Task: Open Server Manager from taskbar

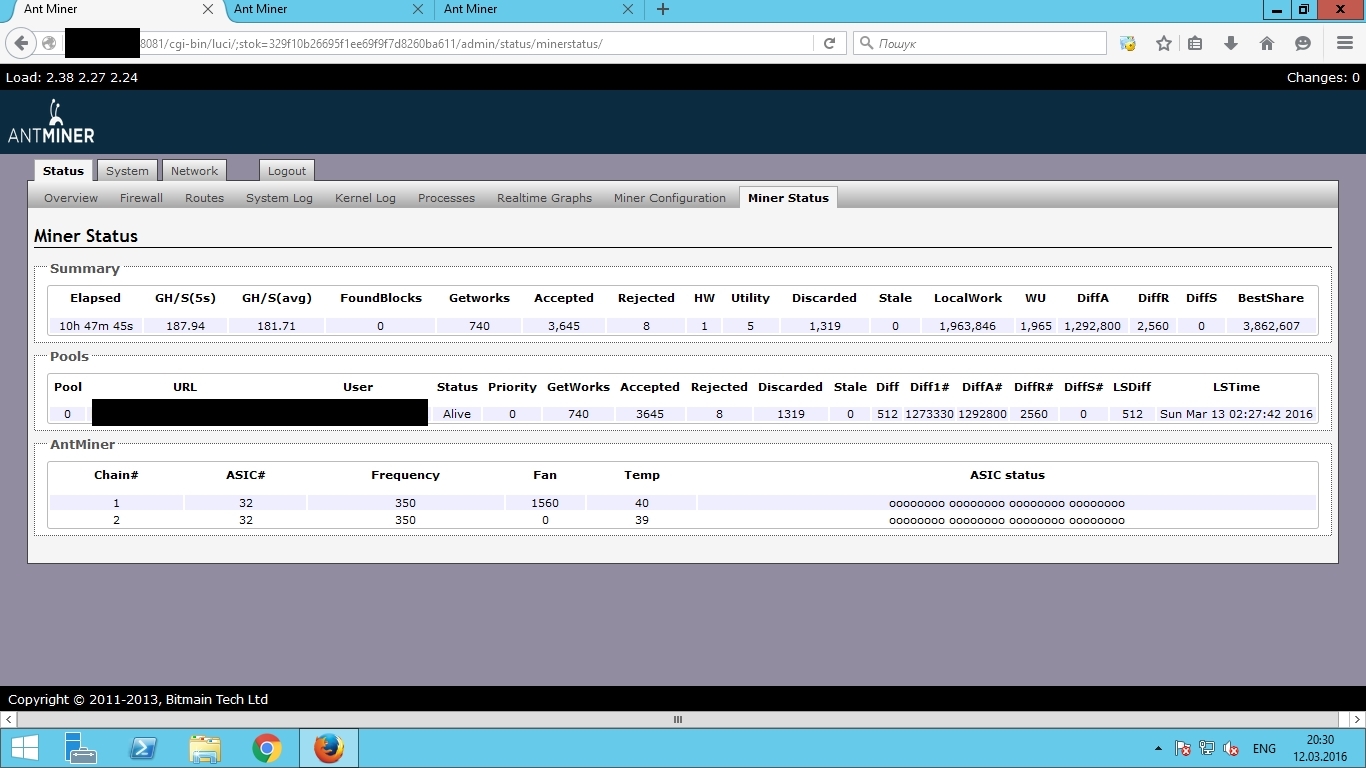Action: 80,748
